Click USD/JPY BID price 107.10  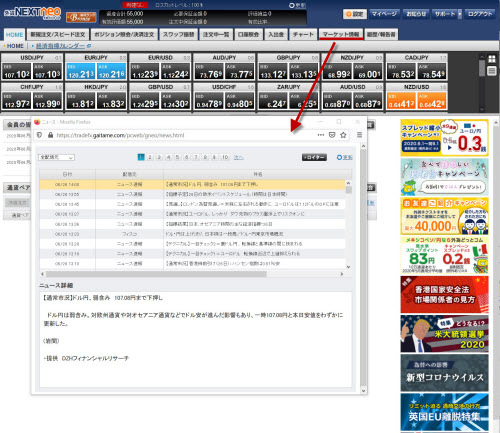click(x=17, y=71)
